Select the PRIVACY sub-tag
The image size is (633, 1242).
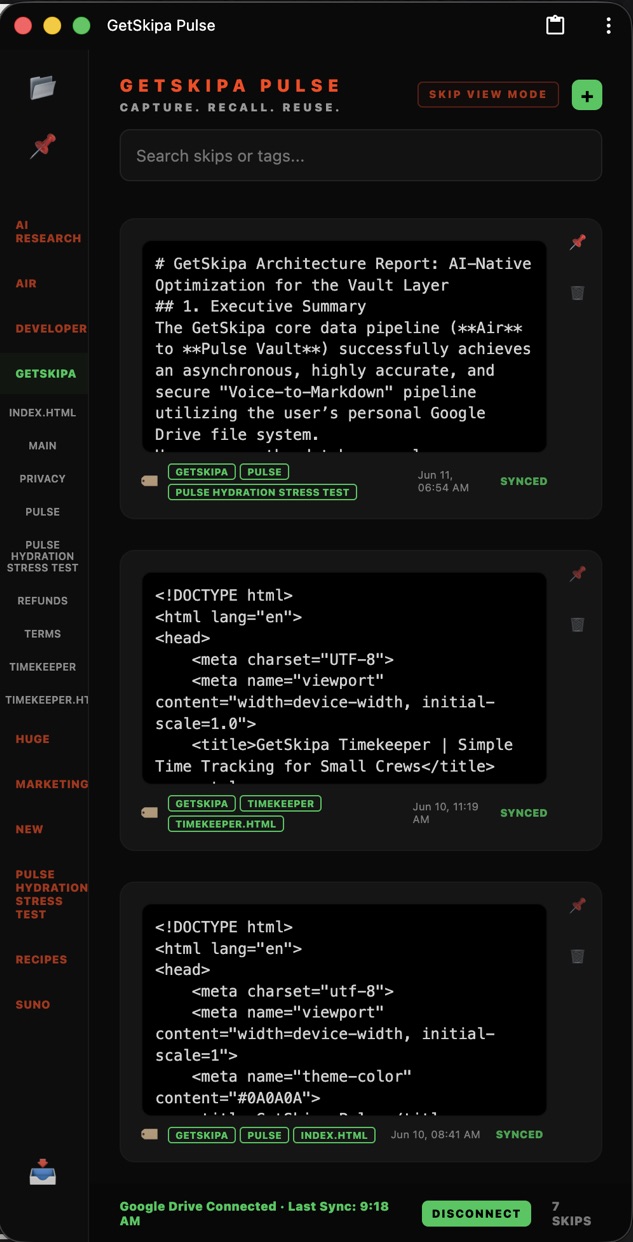tap(43, 479)
